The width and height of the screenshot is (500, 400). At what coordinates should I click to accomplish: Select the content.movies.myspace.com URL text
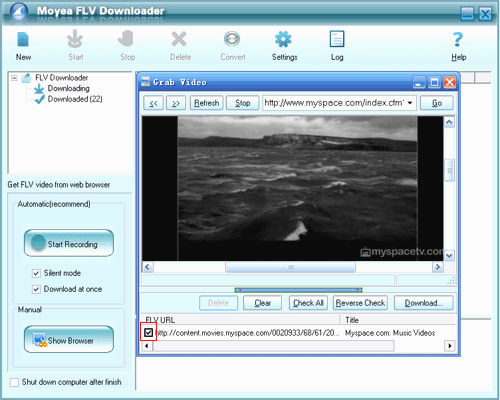(247, 333)
